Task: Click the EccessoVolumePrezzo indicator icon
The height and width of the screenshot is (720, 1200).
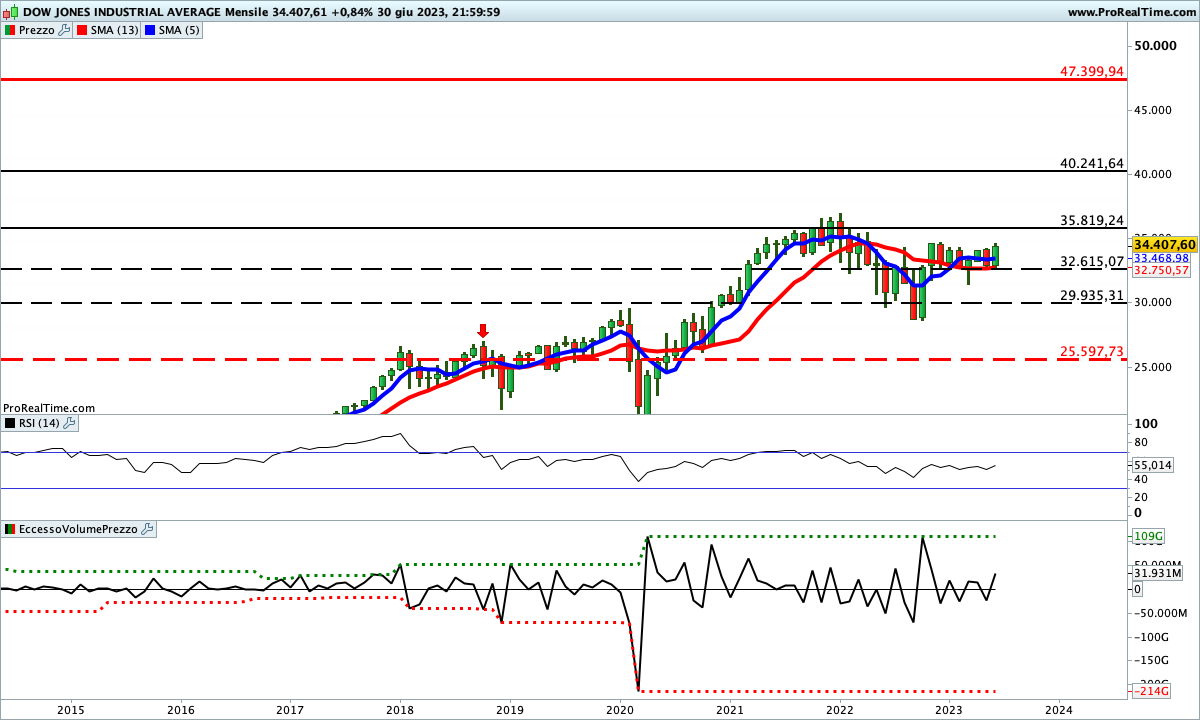Action: pos(9,528)
